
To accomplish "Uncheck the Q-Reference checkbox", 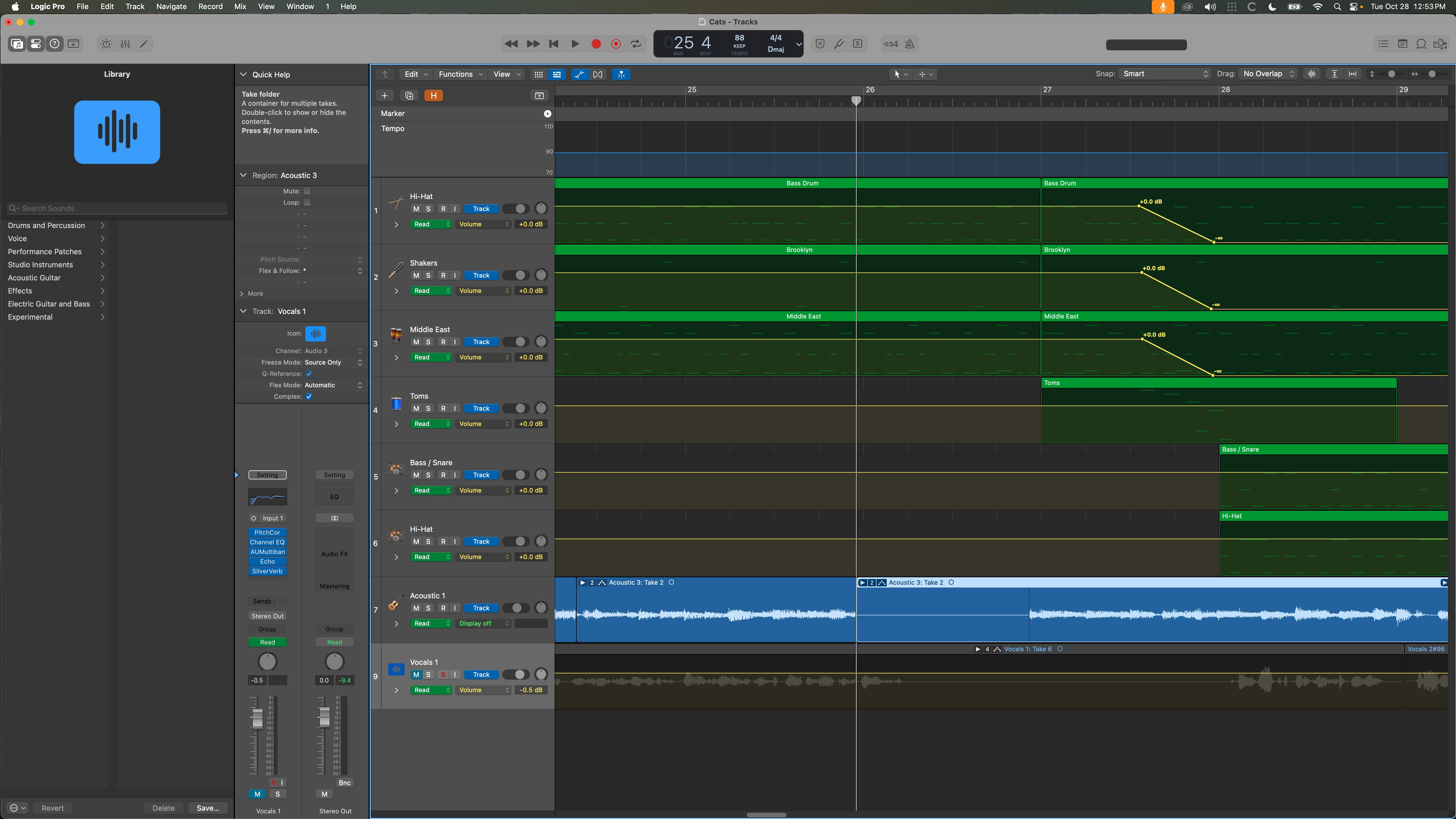I will coord(309,374).
